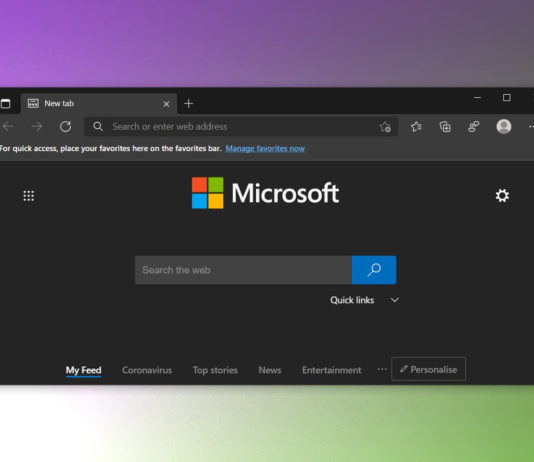534x462 pixels.
Task: Show more feed categories ellipsis
Action: pyautogui.click(x=382, y=369)
